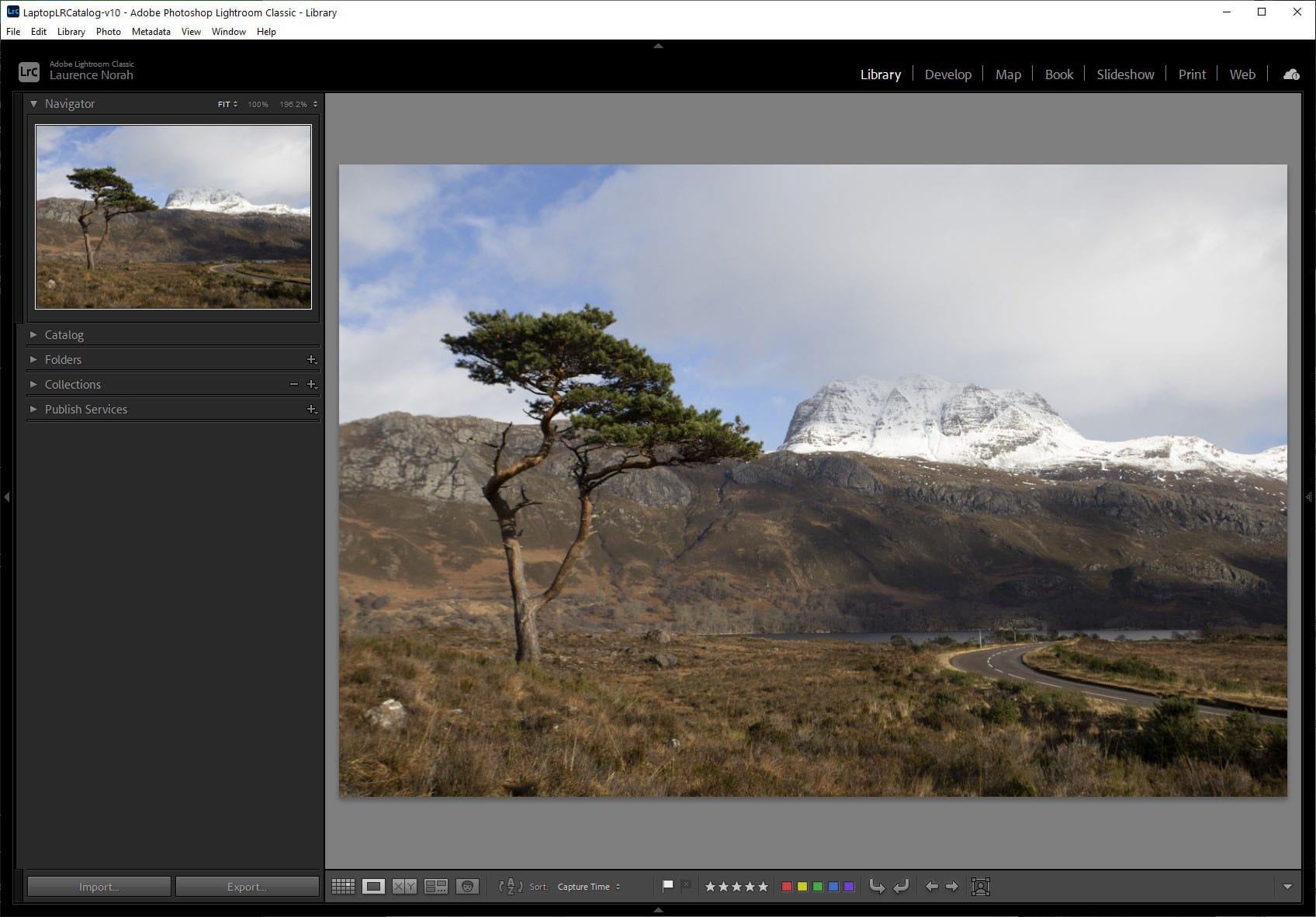This screenshot has height=917, width=1316.
Task: Click the Navigator preview thumbnail
Action: point(172,216)
